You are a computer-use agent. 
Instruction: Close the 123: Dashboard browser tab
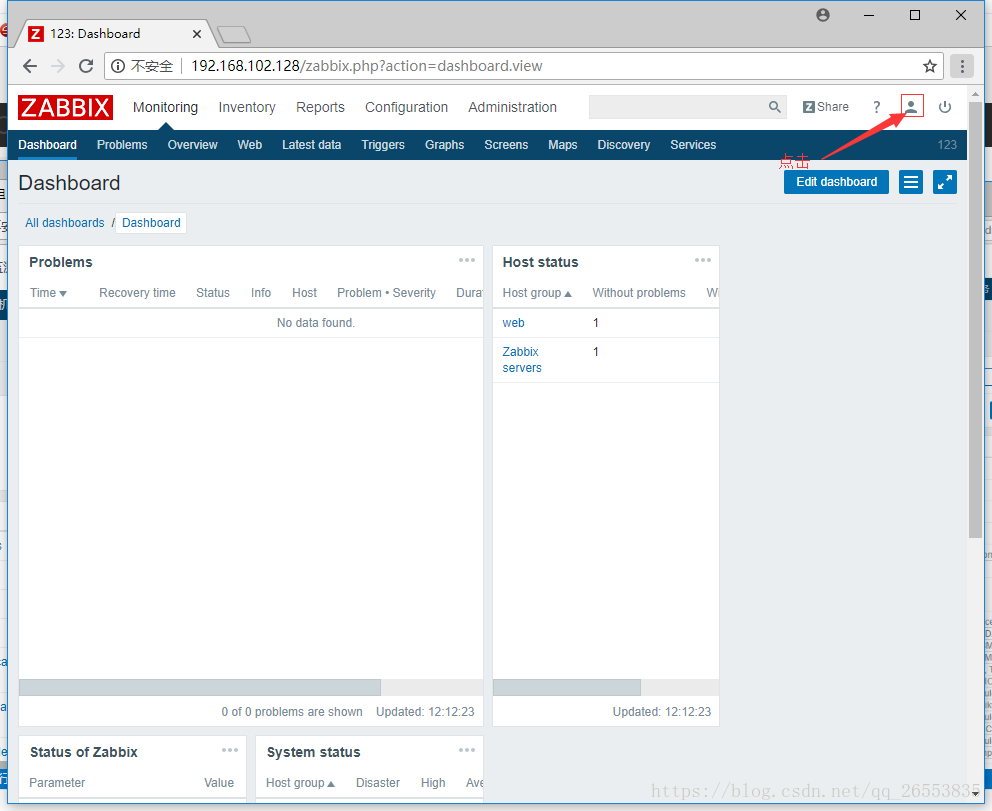(x=197, y=34)
